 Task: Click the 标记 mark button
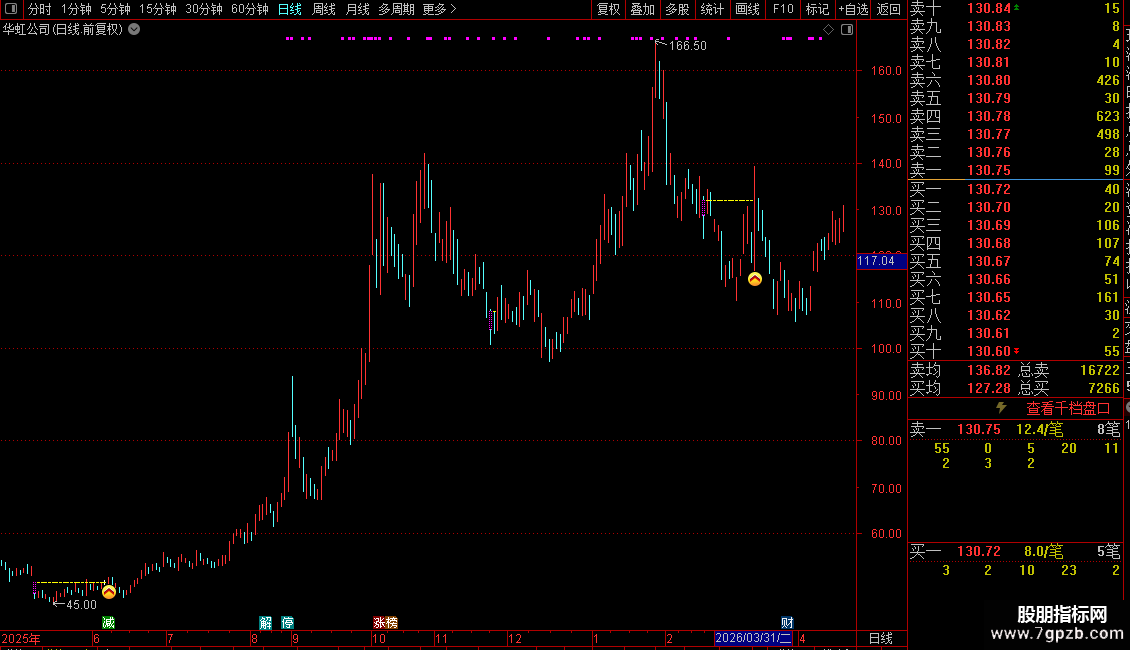[x=817, y=9]
